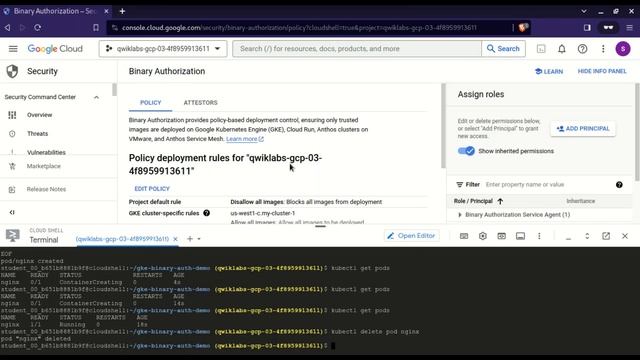Open Release Notes in the sidebar
Viewport: 640px width, 360px height.
coord(46,189)
